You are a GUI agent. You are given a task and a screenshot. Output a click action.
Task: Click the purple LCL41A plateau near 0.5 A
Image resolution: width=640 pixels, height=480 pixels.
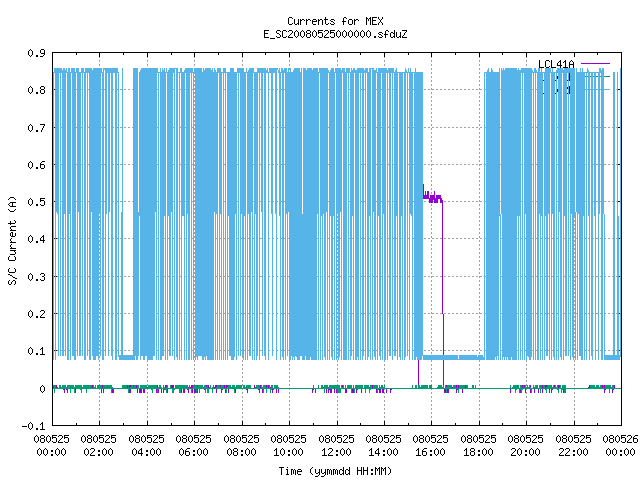click(x=433, y=198)
